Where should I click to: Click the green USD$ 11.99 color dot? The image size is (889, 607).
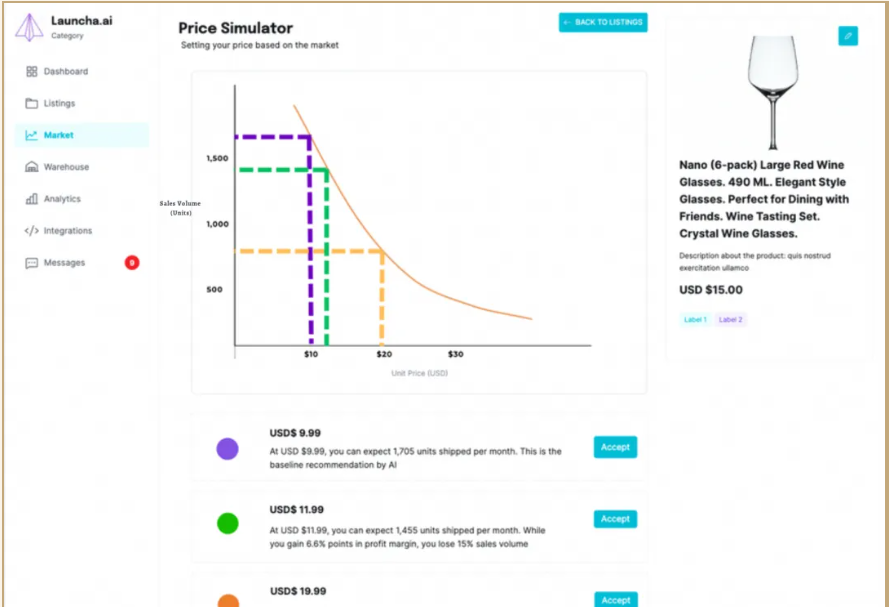point(228,522)
